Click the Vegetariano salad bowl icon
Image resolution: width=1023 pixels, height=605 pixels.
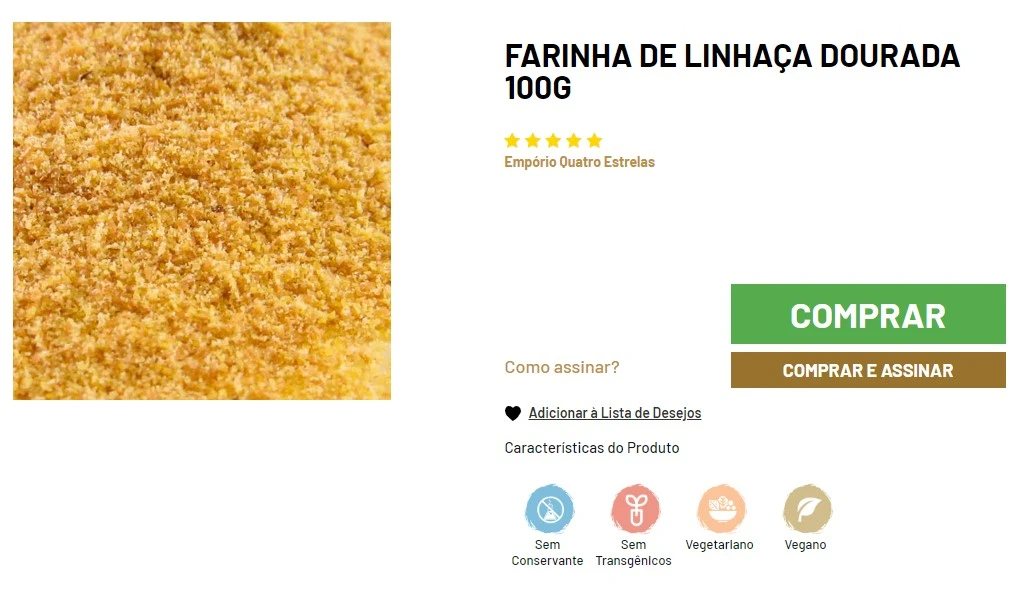pos(721,509)
